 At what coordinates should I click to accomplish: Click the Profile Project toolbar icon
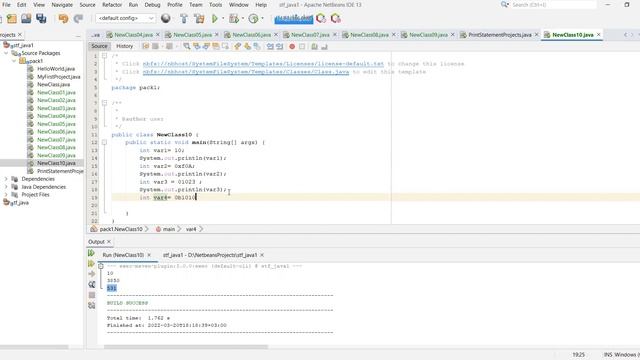coord(253,18)
